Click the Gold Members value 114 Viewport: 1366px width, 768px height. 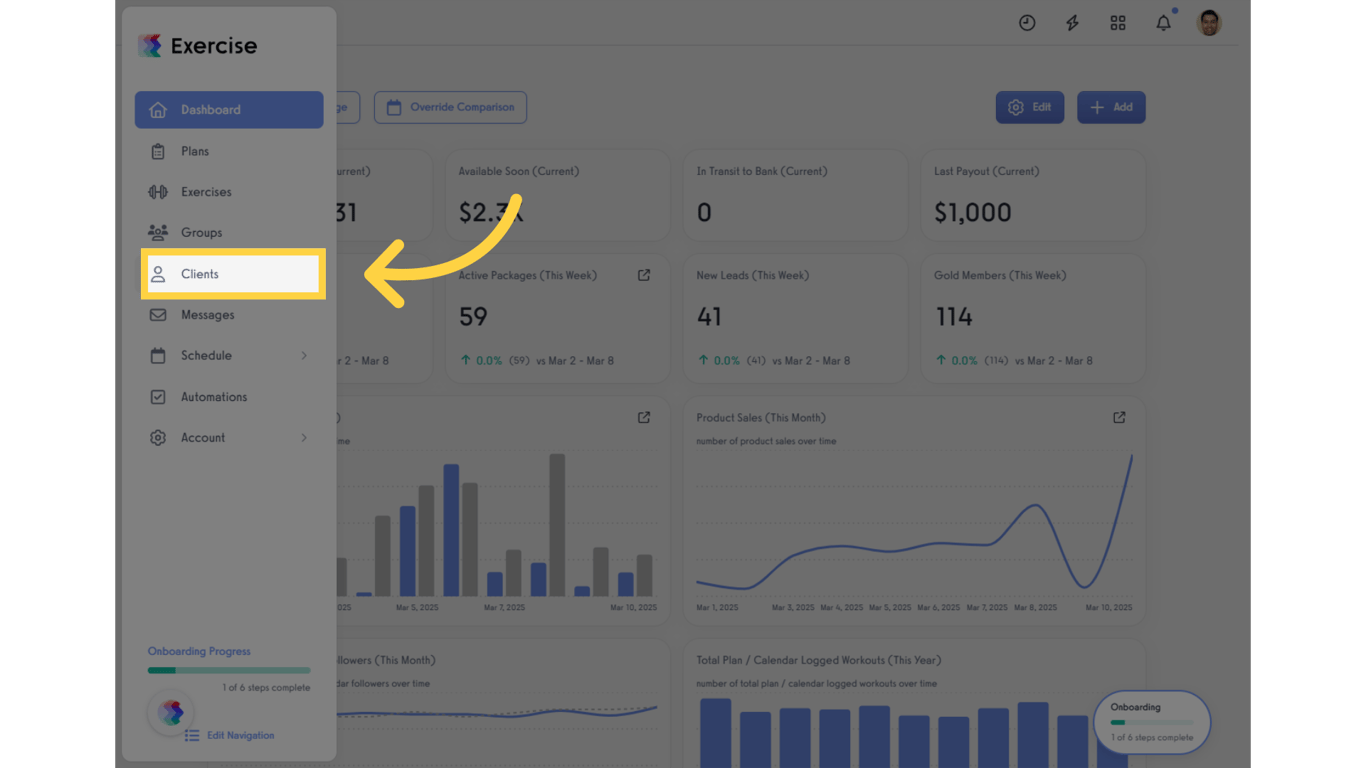[953, 317]
